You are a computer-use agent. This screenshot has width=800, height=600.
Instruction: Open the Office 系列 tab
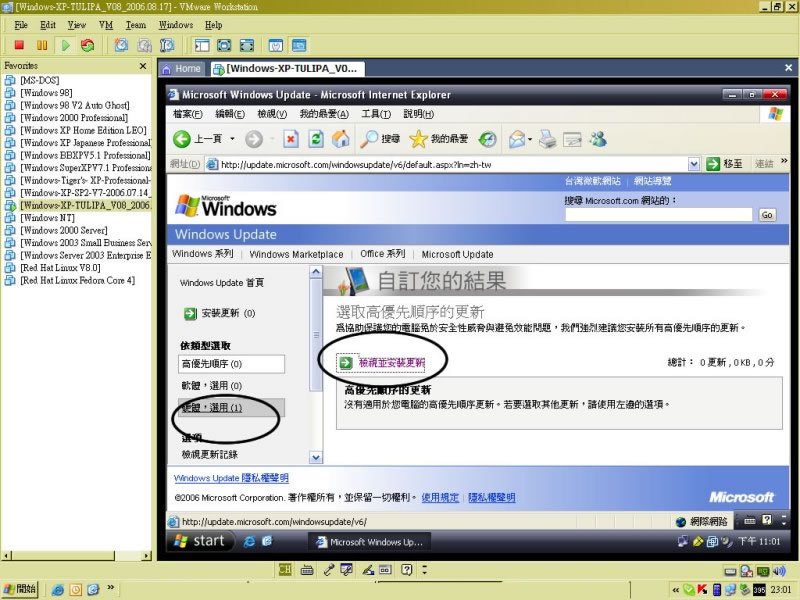coord(383,254)
